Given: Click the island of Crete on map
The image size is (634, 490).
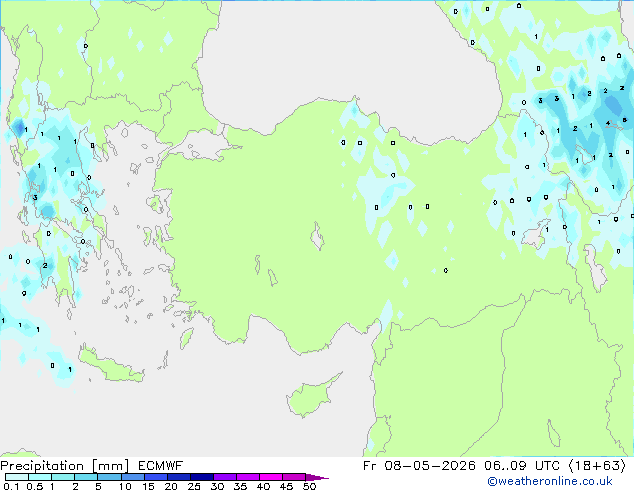Looking at the screenshot, I should [x=110, y=365].
